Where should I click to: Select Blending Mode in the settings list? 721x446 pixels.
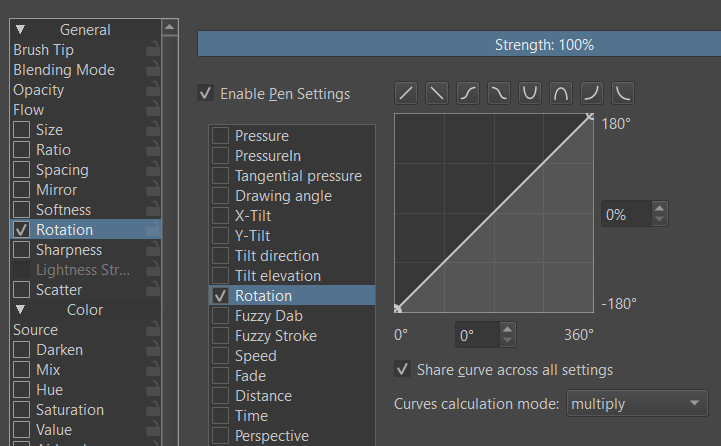[64, 70]
